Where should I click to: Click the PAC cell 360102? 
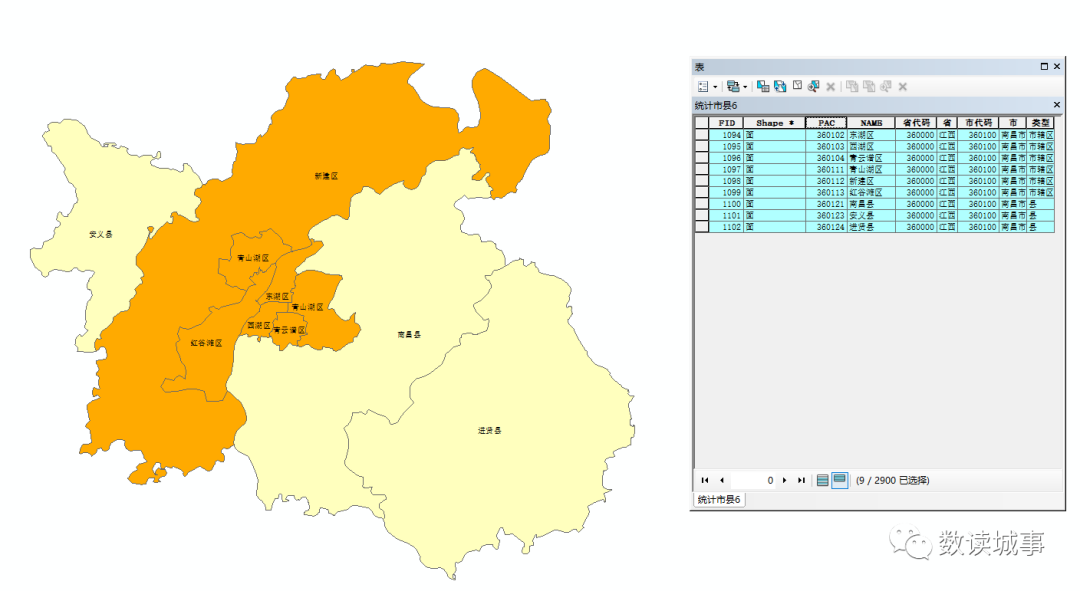pyautogui.click(x=826, y=135)
